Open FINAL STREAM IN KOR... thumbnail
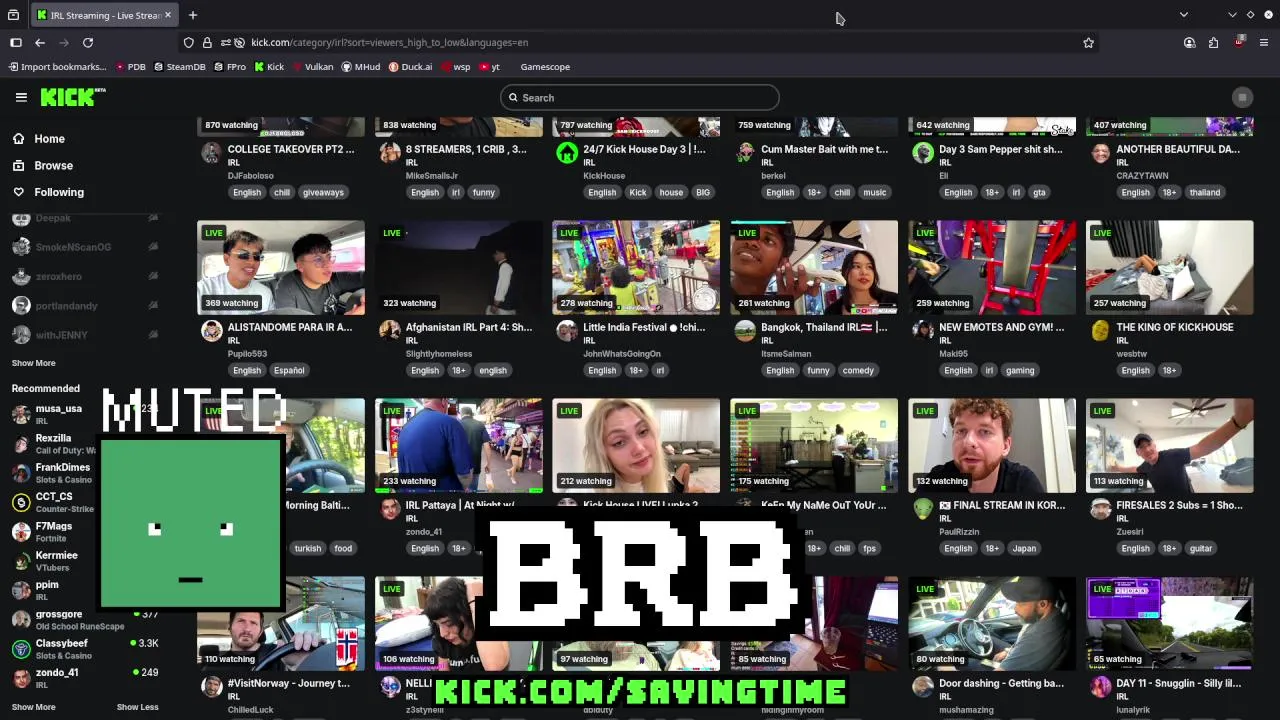The width and height of the screenshot is (1280, 720). [992, 445]
